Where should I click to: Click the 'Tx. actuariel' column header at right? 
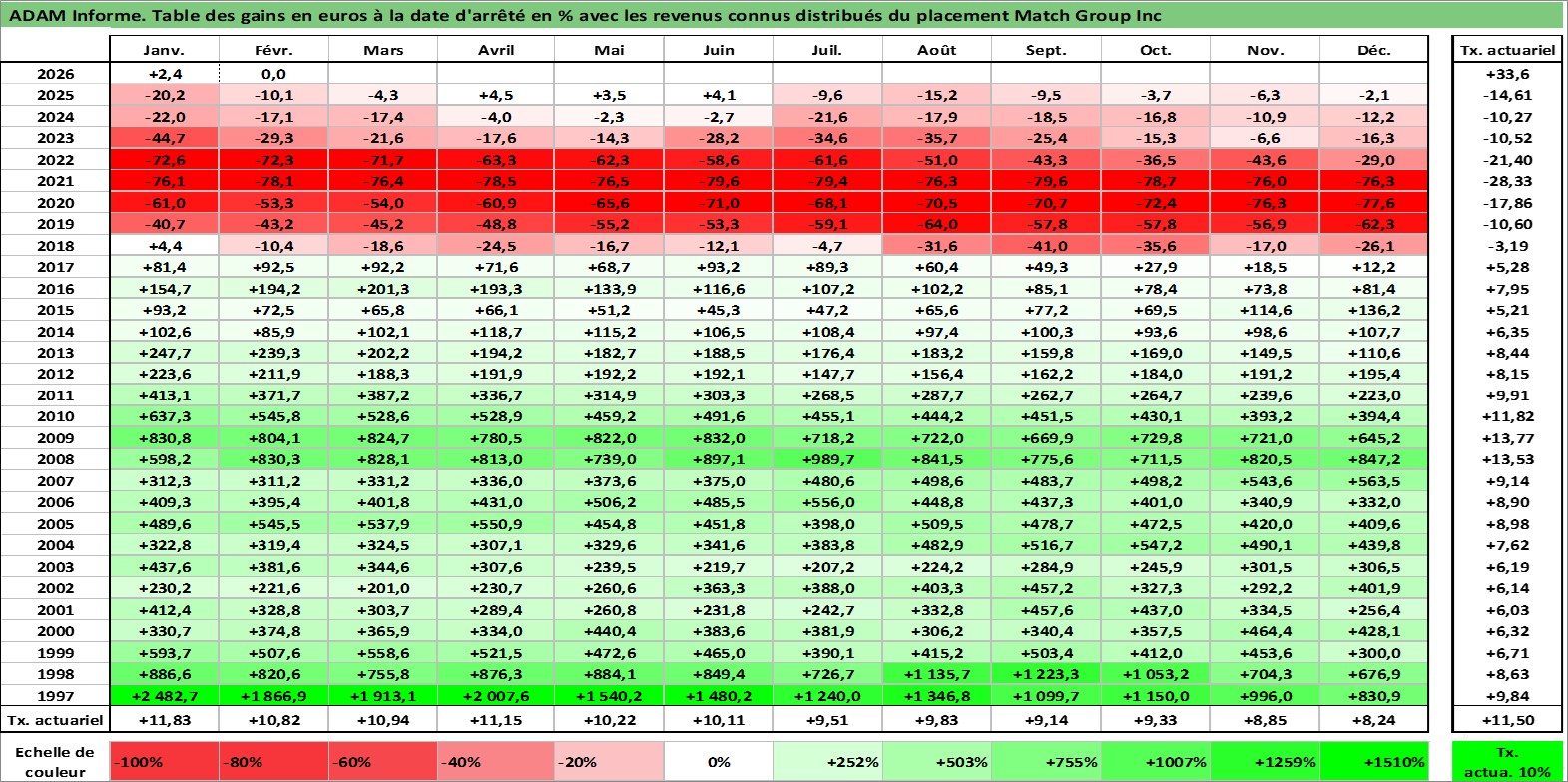pos(1507,50)
